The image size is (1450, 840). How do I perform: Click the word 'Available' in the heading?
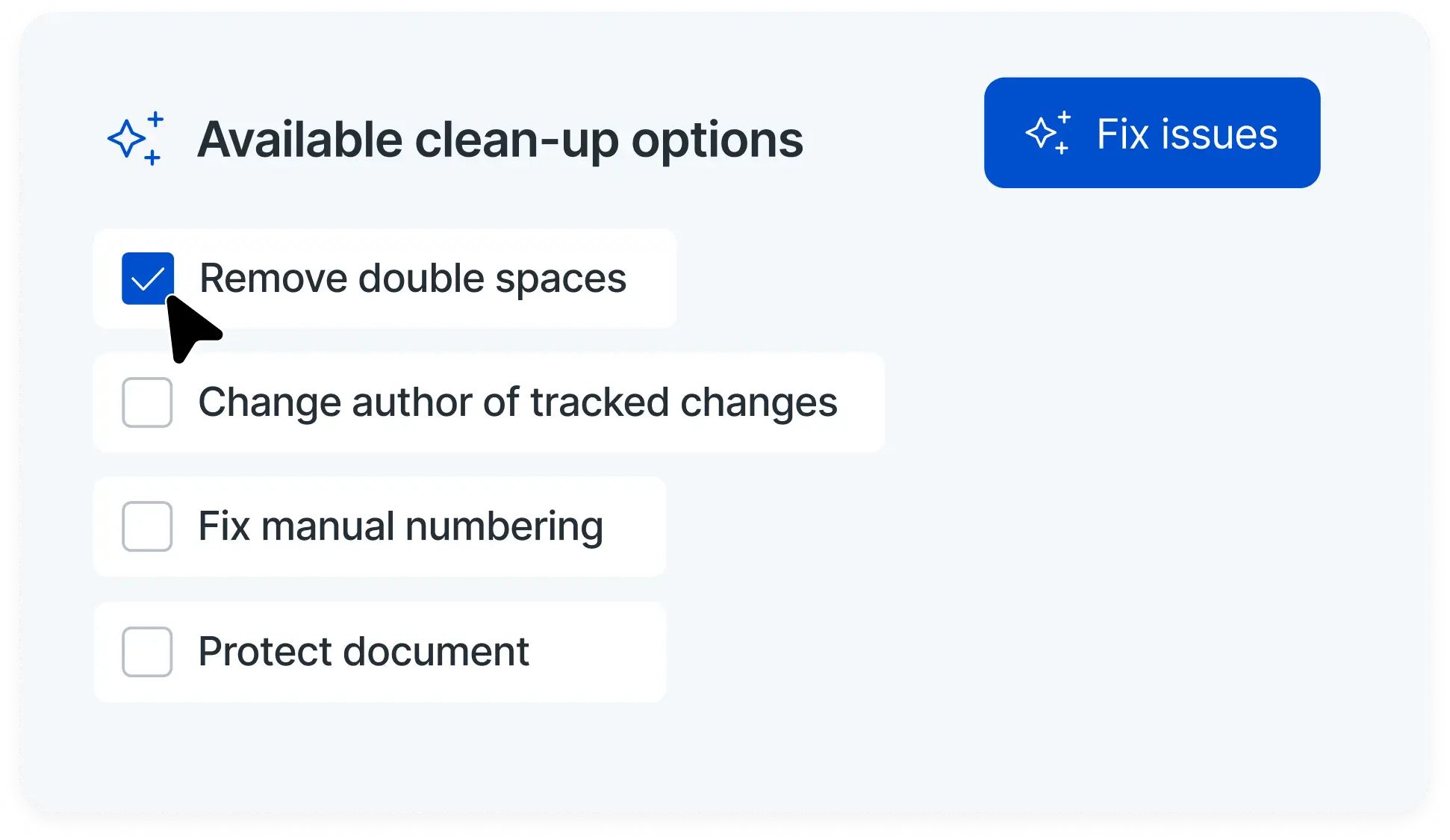pyautogui.click(x=299, y=140)
